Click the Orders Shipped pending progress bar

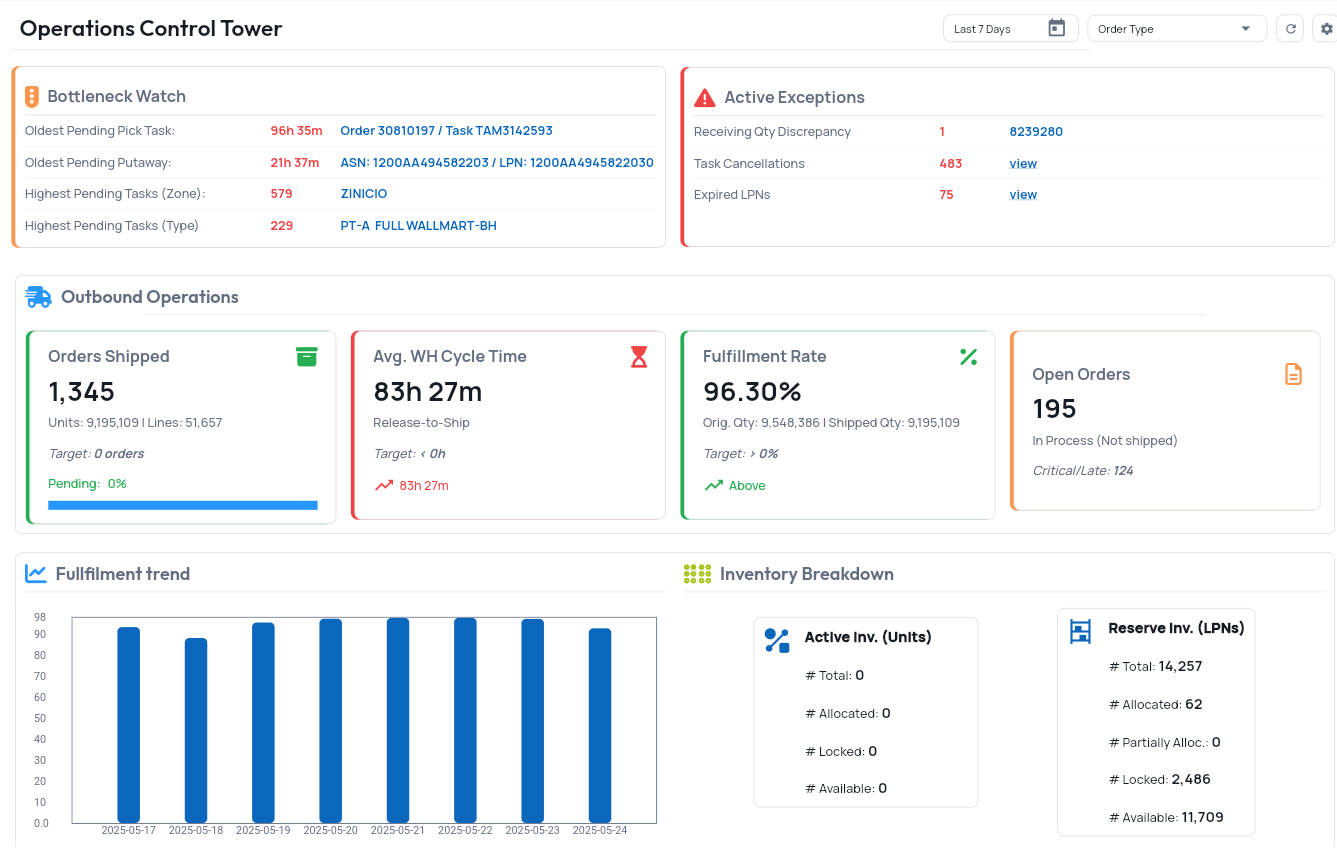tap(183, 505)
